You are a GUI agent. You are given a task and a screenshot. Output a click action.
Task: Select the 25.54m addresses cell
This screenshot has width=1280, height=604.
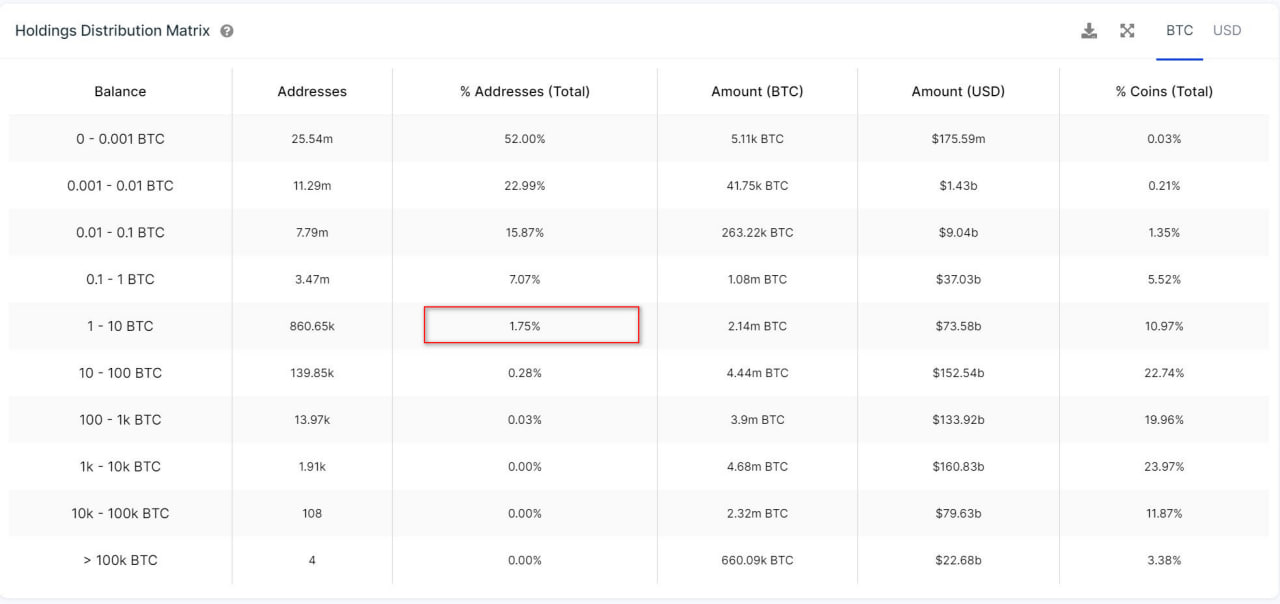(312, 139)
